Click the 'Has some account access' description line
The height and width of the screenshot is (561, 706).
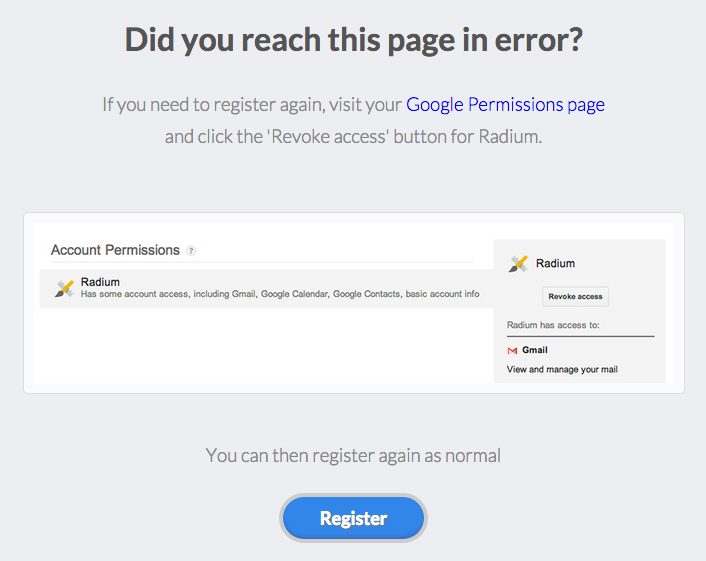coord(280,294)
